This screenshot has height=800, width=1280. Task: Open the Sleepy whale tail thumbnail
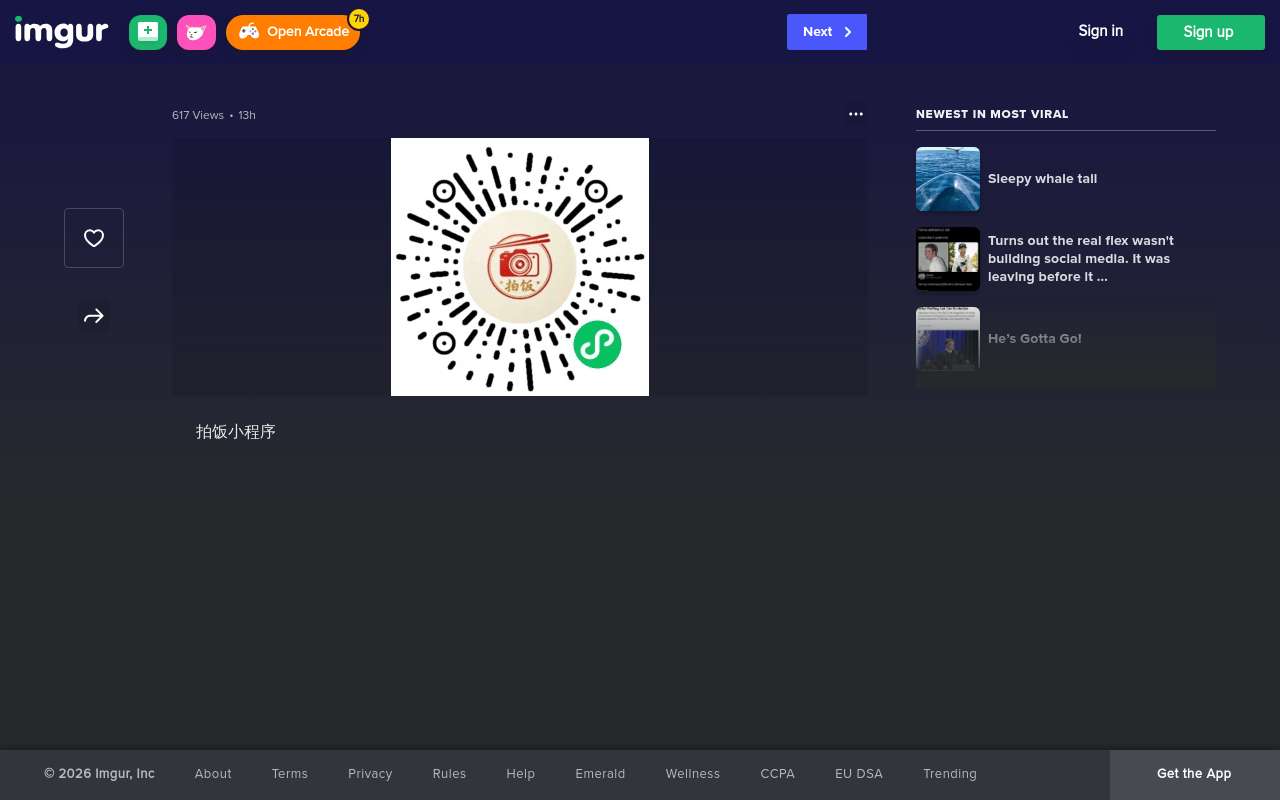point(948,179)
